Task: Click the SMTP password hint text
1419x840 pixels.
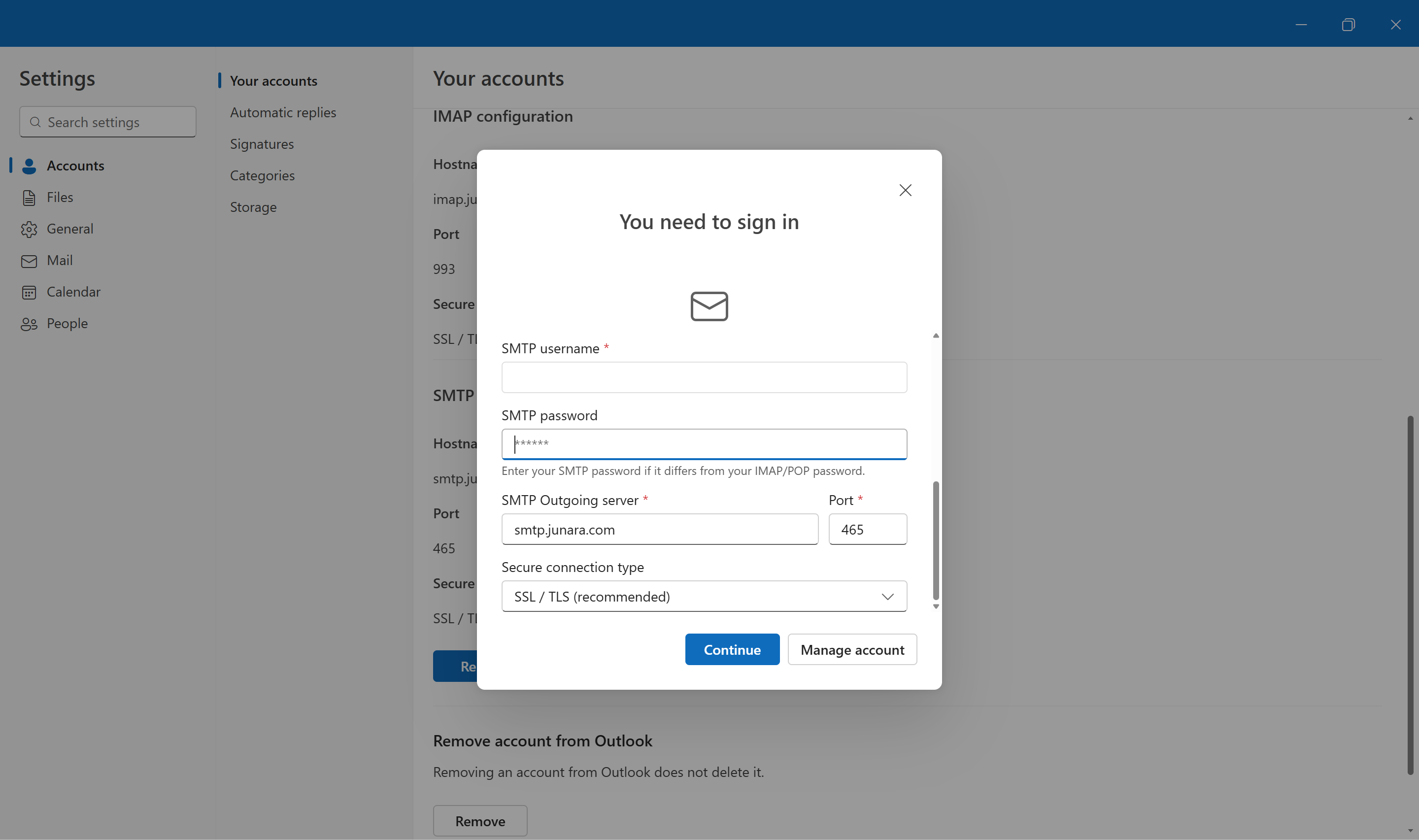Action: [x=682, y=471]
